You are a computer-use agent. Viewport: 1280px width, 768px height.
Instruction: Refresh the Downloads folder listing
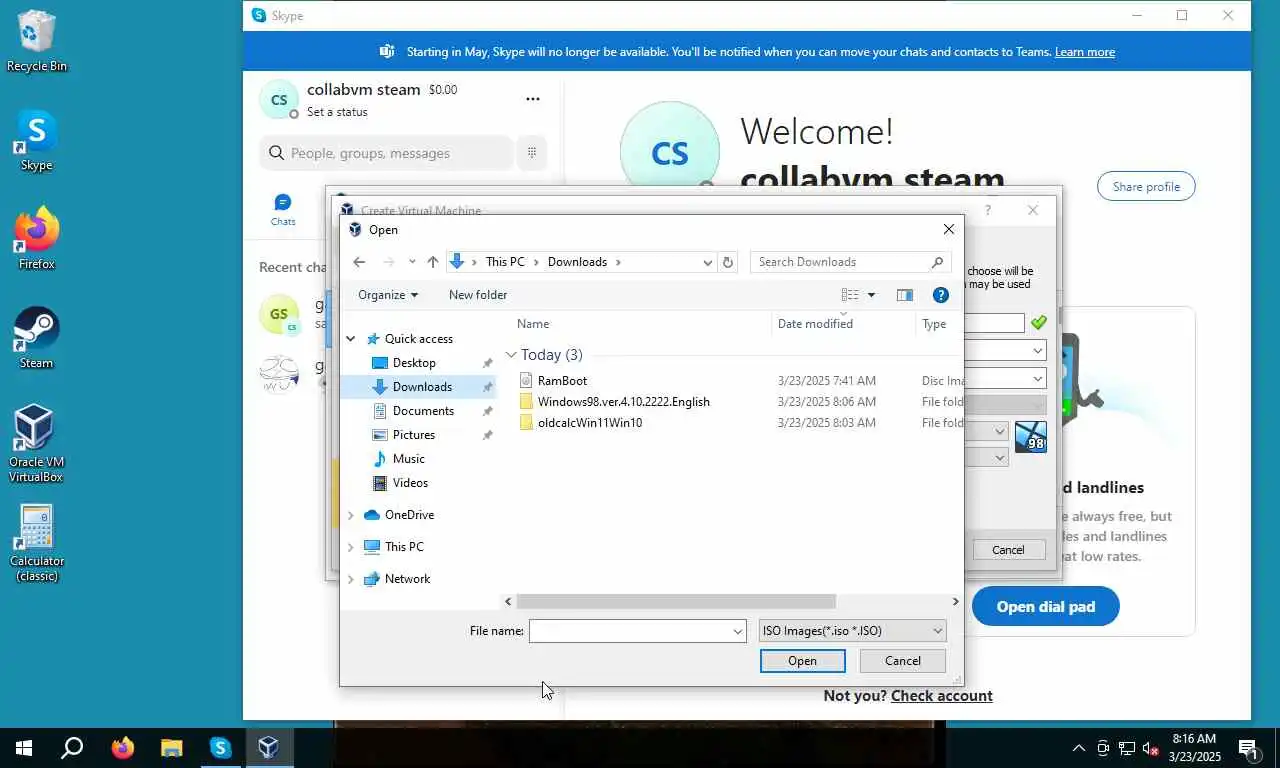728,262
